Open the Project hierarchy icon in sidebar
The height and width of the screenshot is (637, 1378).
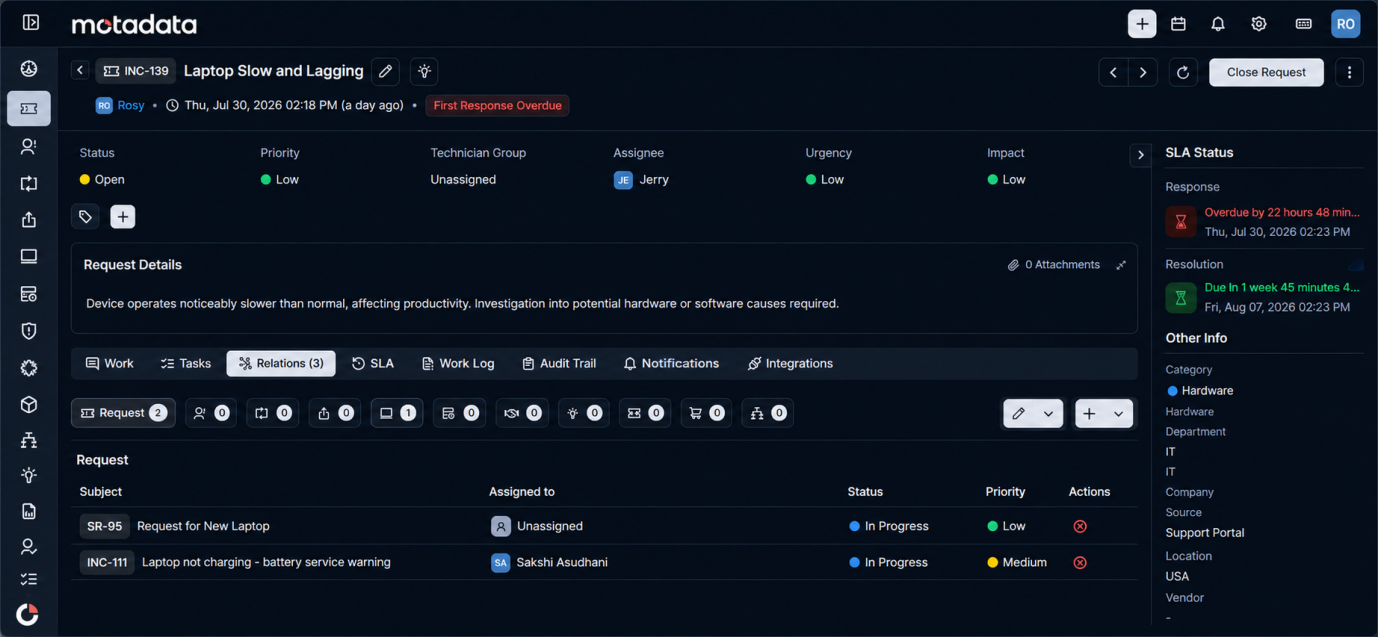(29, 440)
